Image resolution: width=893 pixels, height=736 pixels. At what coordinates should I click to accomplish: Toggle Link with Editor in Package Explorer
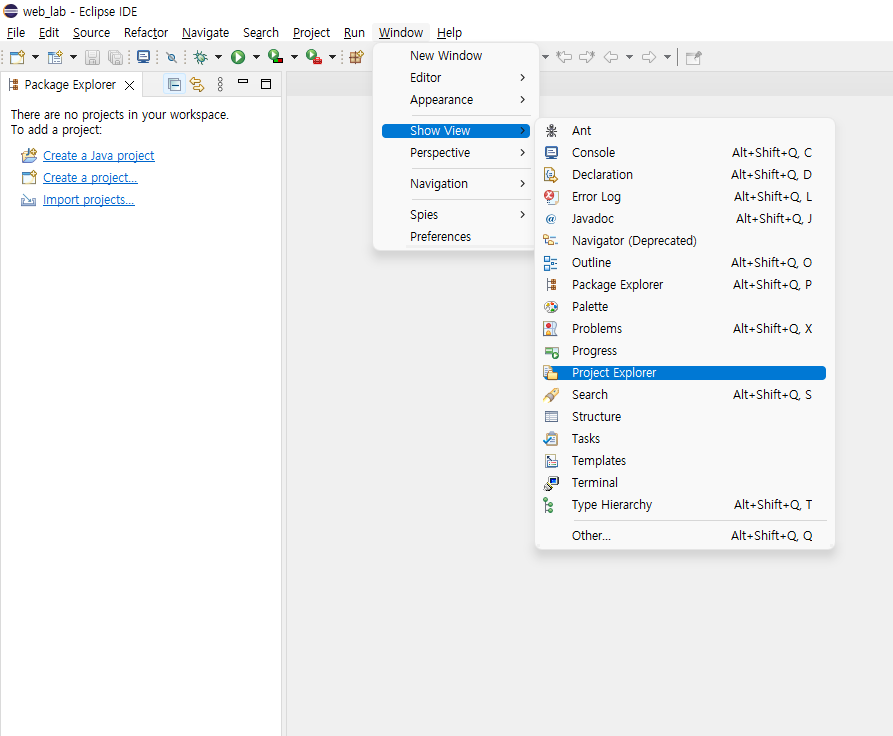click(x=197, y=85)
